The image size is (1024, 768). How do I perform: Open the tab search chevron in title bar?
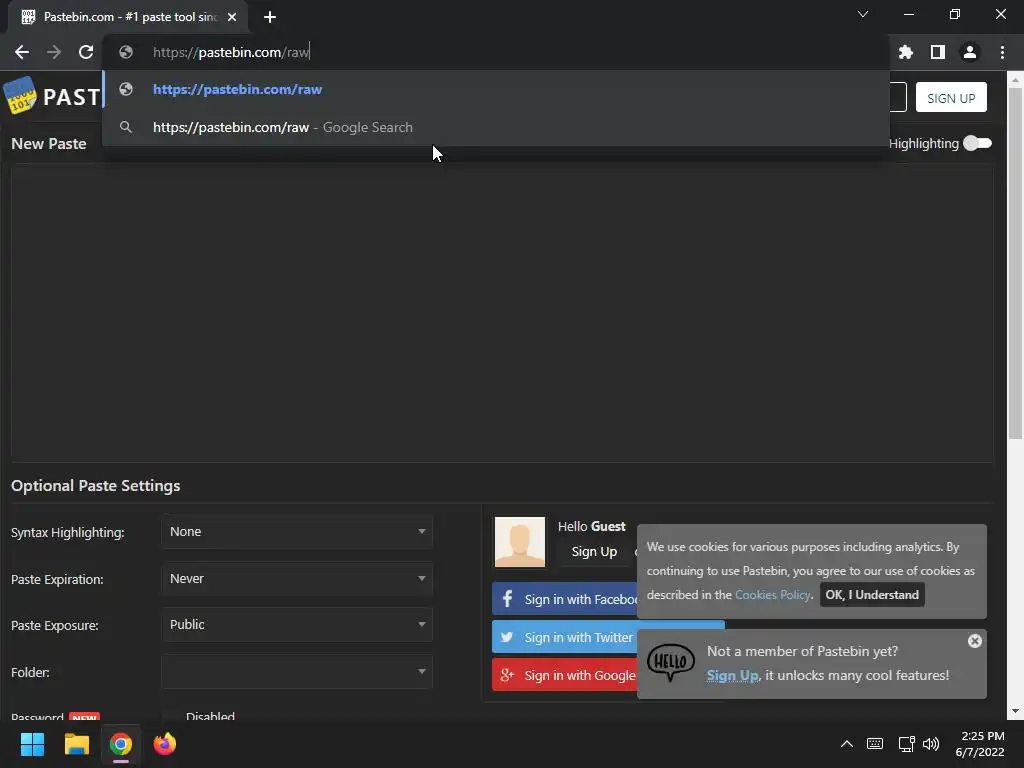[863, 14]
